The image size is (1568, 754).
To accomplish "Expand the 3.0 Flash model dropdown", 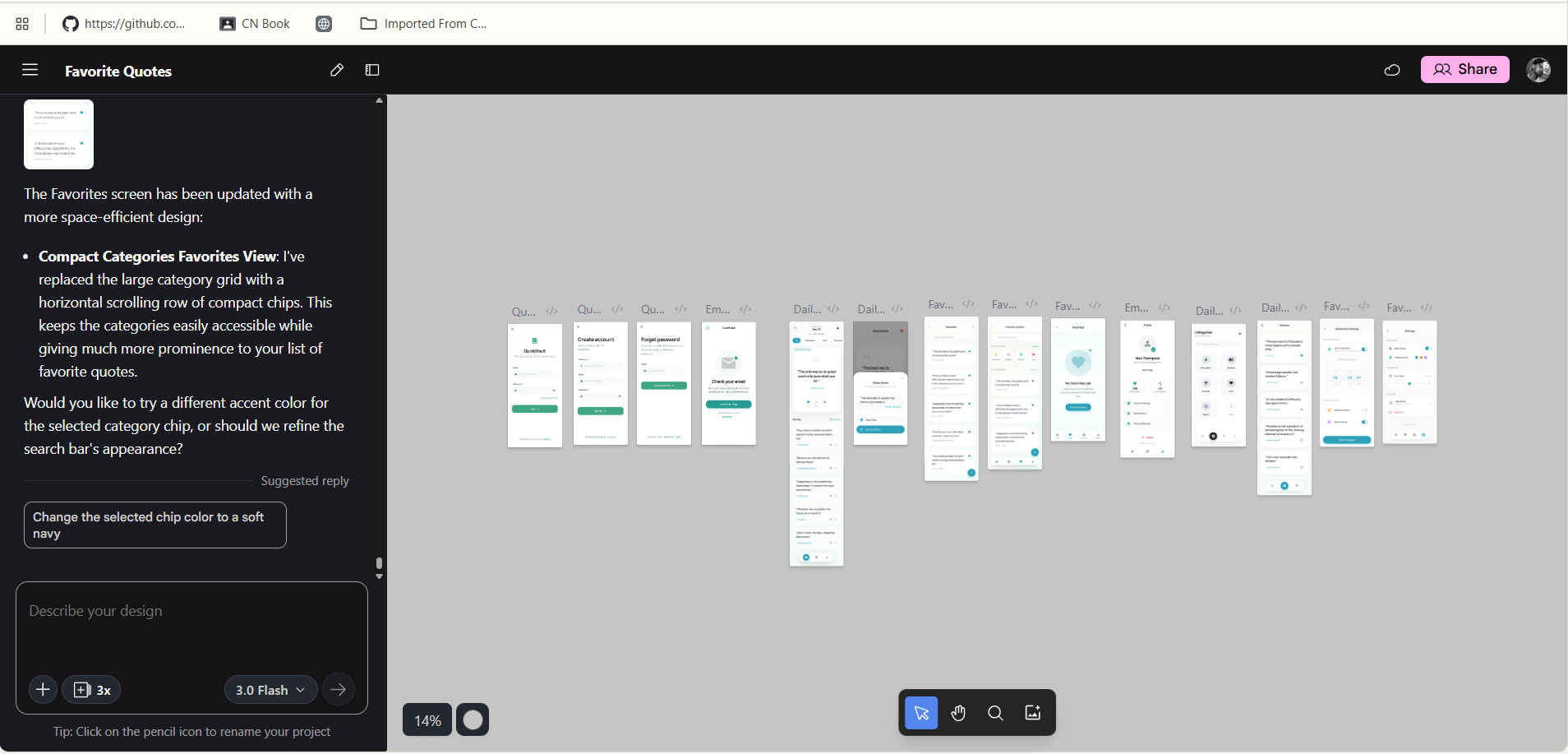I will 270,690.
